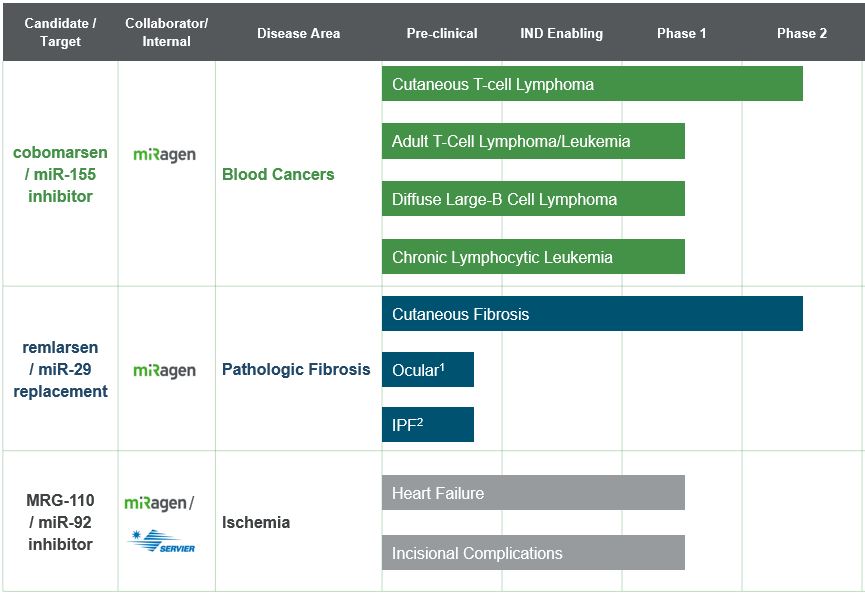This screenshot has width=865, height=596.
Task: Open the cobomarsen / miR-155 inhibitor label
Action: [60, 175]
